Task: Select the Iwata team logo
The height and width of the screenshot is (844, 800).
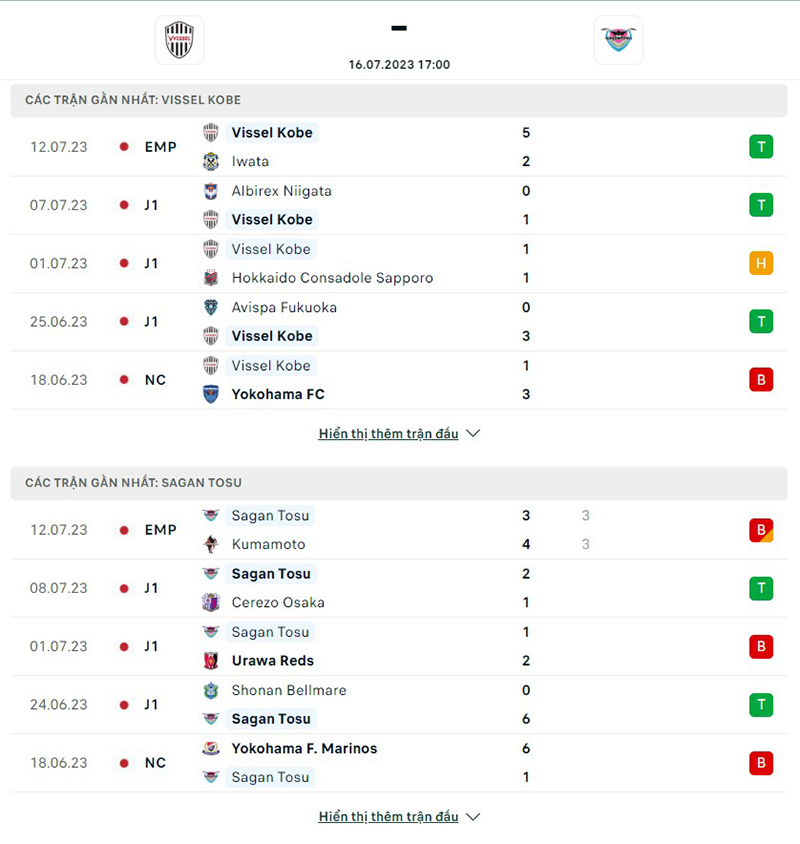Action: pyautogui.click(x=211, y=161)
